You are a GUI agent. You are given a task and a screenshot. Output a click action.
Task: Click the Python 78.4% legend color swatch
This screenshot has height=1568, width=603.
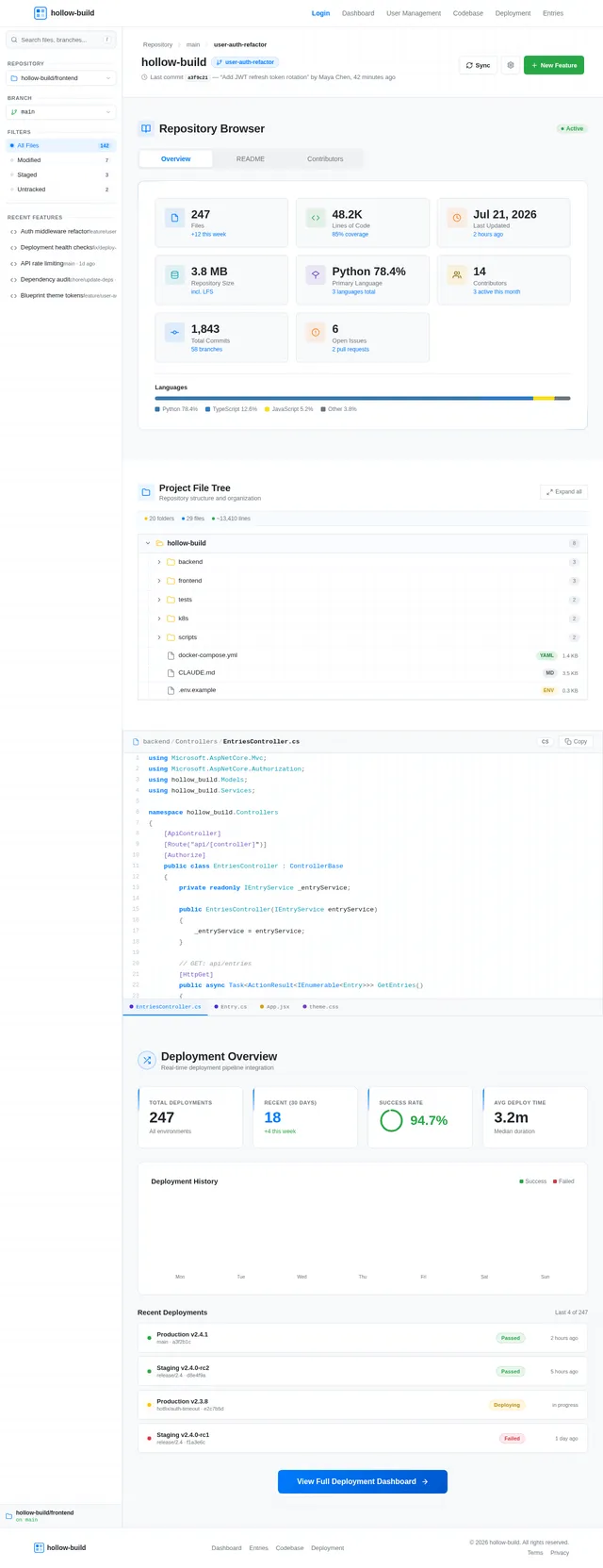pyautogui.click(x=157, y=409)
